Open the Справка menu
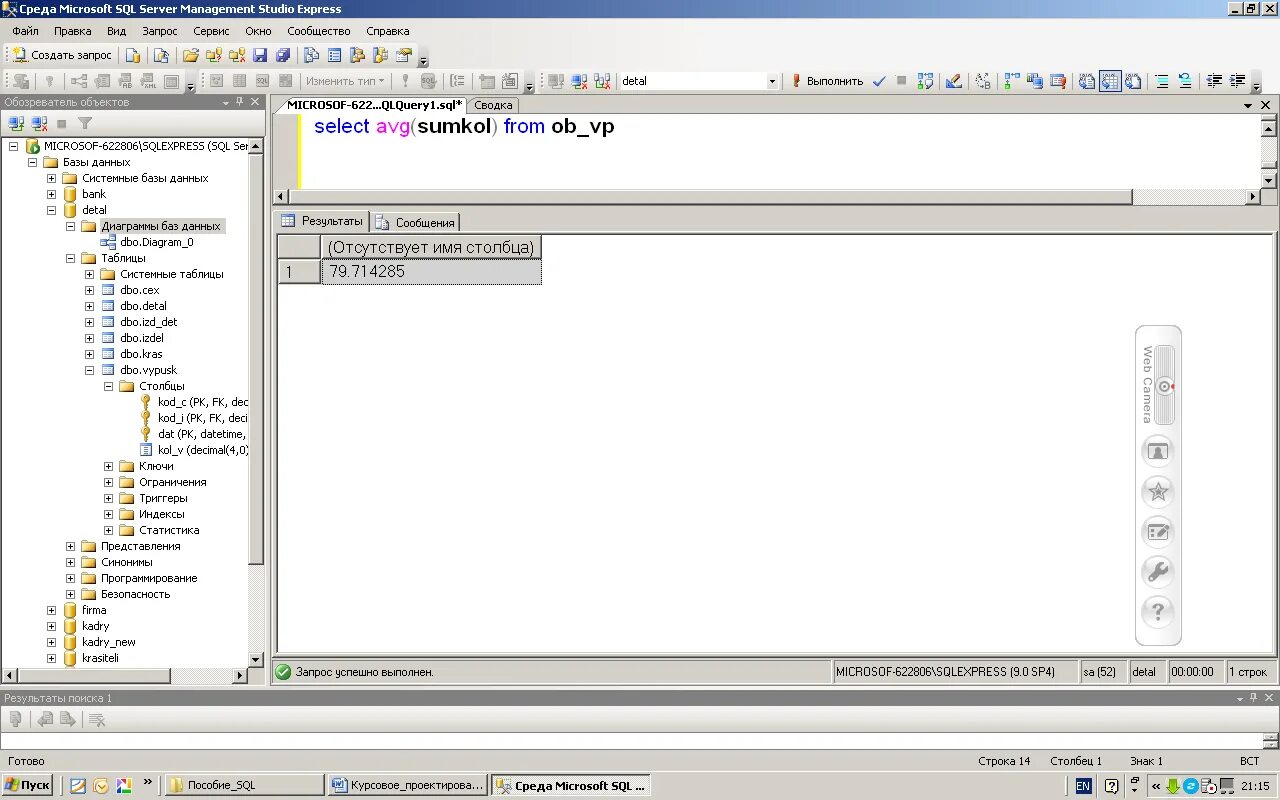This screenshot has height=800, width=1280. coord(387,31)
